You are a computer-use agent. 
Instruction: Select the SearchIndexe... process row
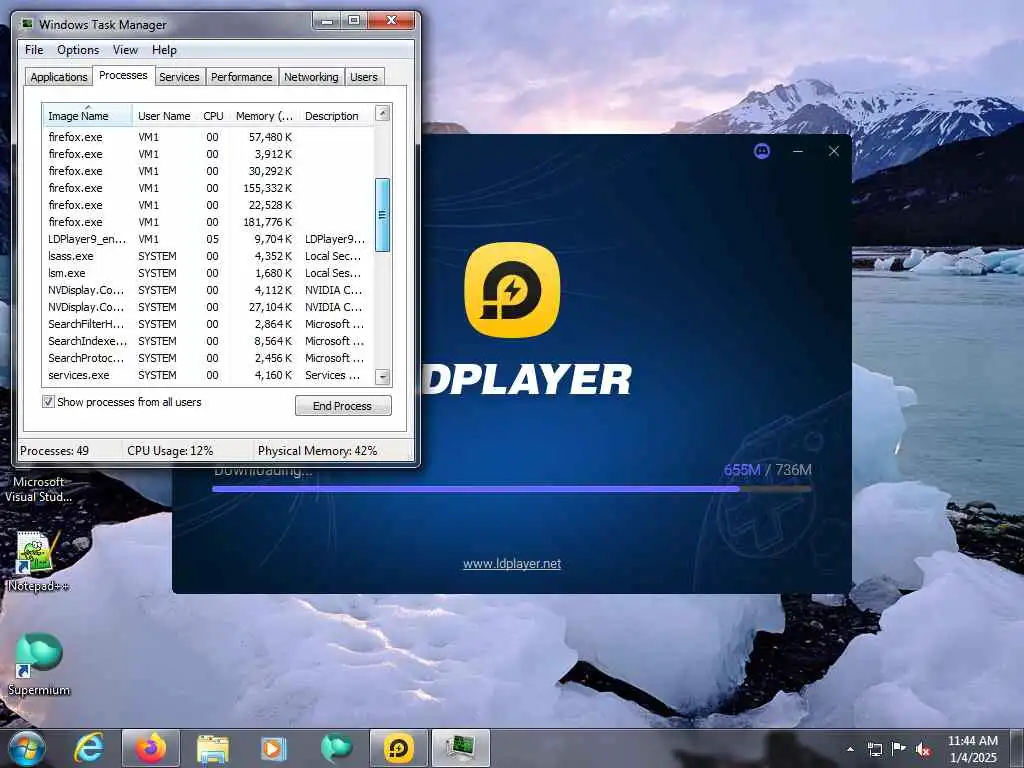[208, 341]
